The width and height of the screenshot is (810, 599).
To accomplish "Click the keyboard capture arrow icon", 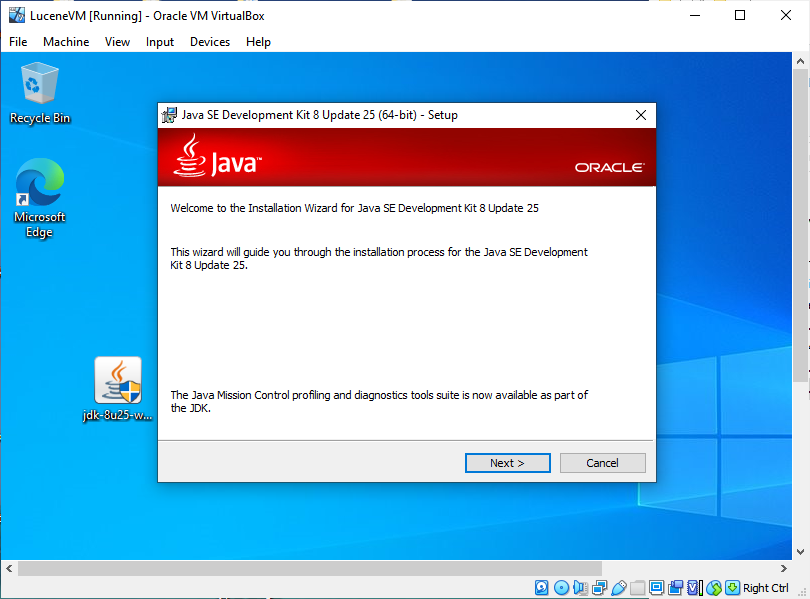I will tap(732, 588).
